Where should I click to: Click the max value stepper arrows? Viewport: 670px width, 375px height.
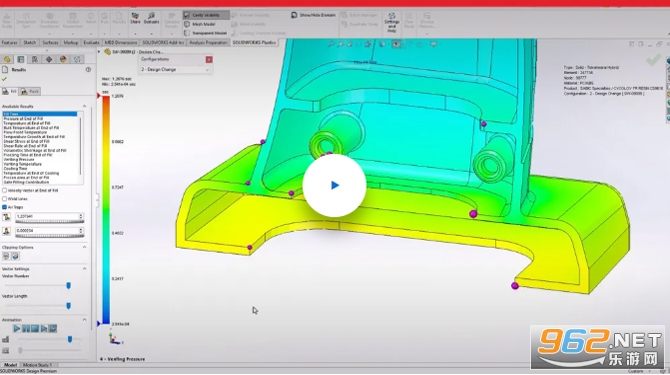pyautogui.click(x=81, y=217)
